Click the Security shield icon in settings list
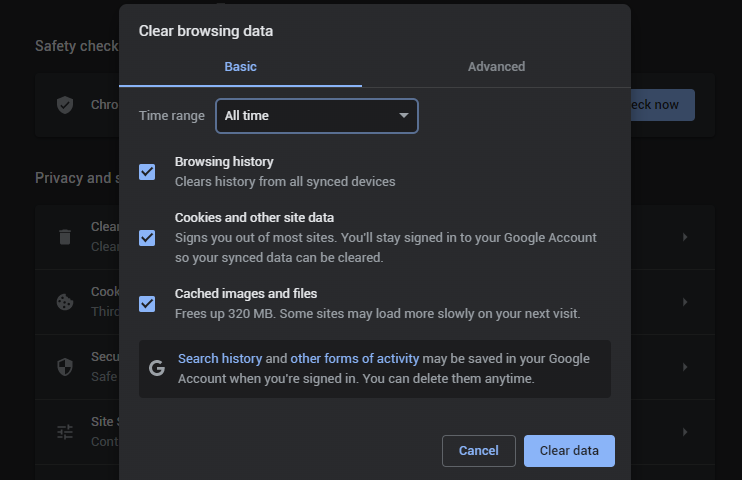 65,367
